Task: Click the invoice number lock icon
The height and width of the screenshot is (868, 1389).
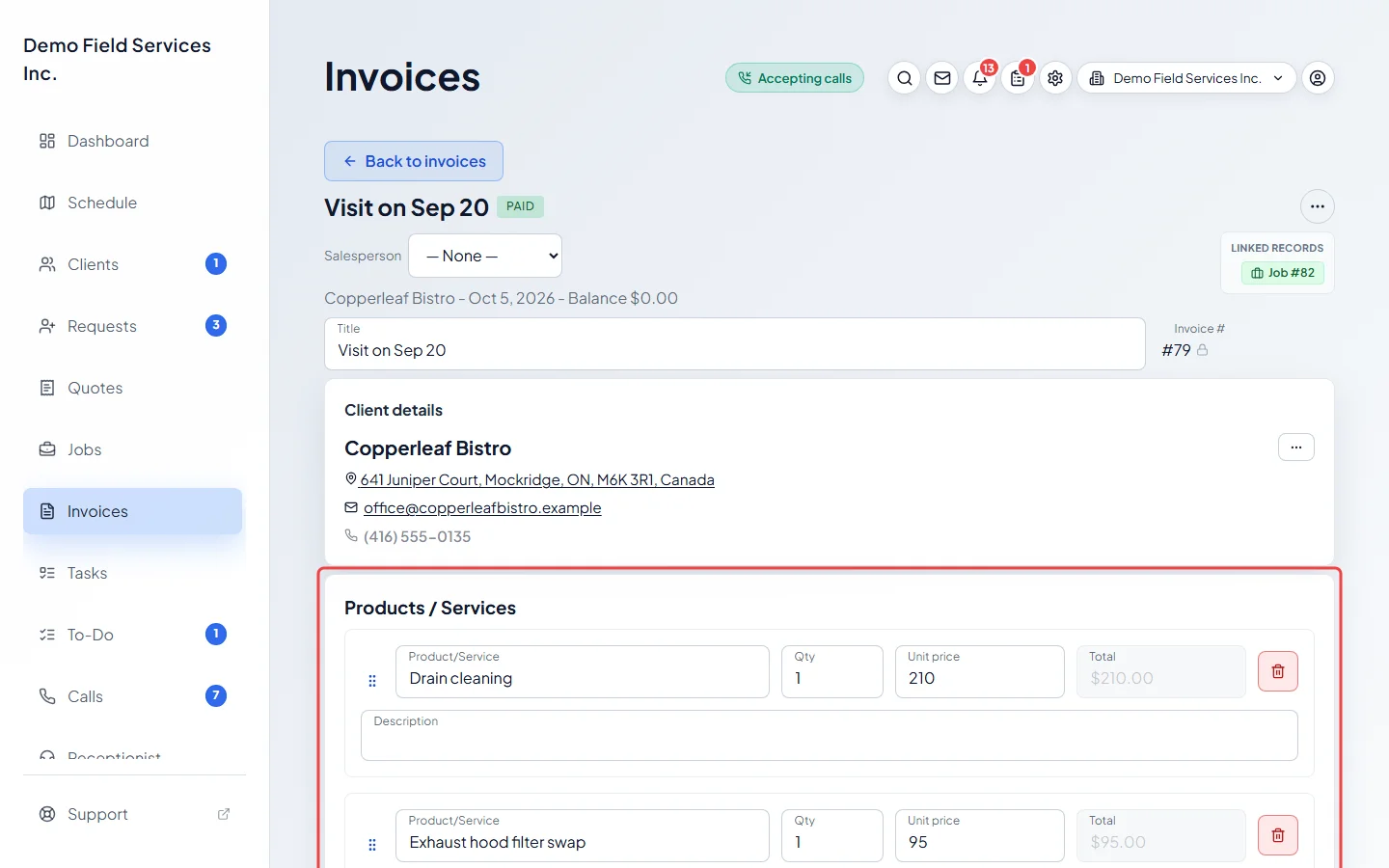Action: coord(1203,350)
